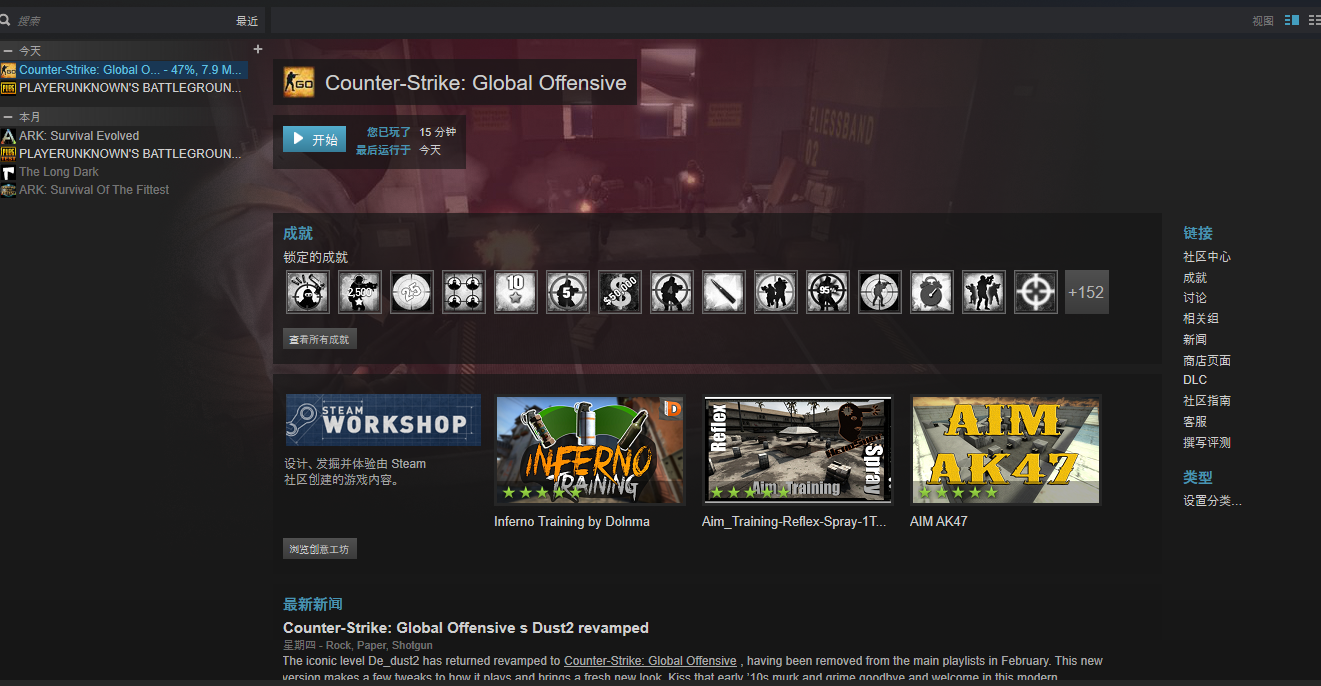Add a category with the plus icon
Screen dimensions: 1321x686
tap(258, 49)
